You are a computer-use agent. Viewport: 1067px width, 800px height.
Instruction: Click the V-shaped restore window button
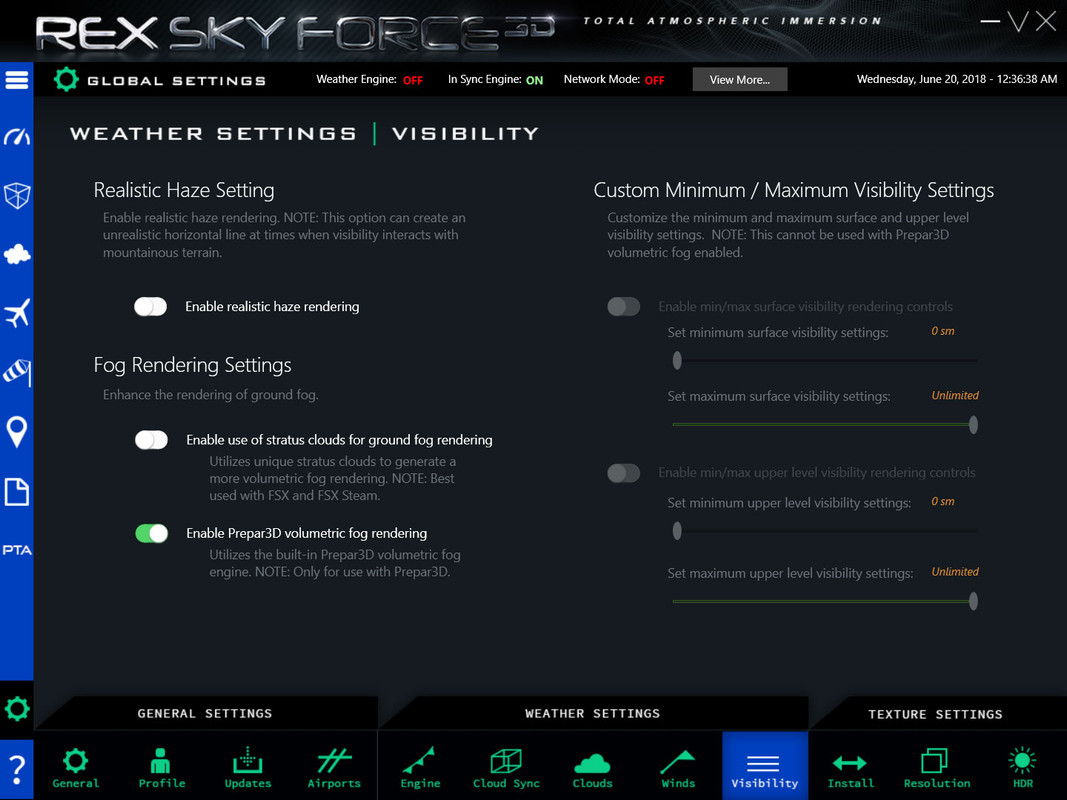[1018, 22]
